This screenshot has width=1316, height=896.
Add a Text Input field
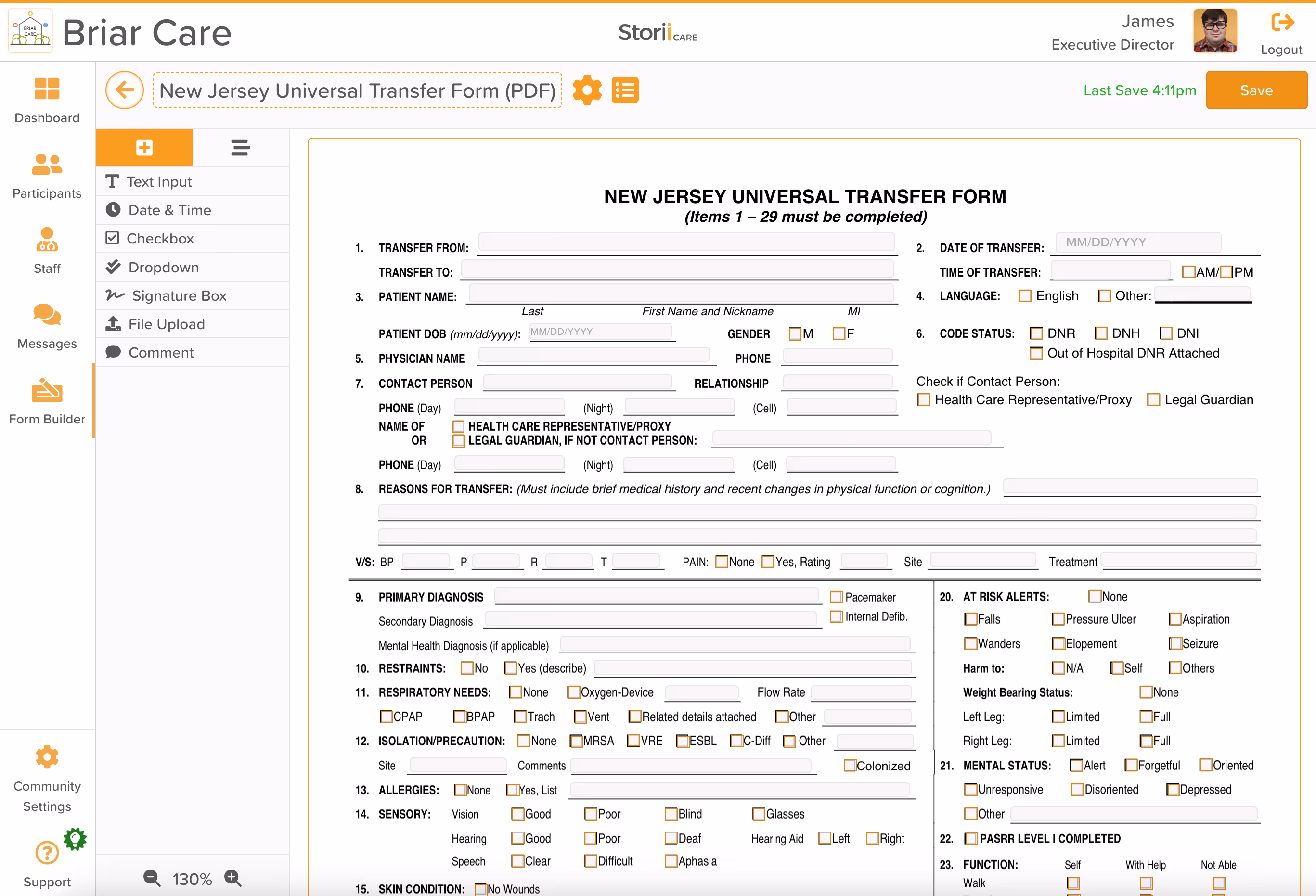click(193, 182)
